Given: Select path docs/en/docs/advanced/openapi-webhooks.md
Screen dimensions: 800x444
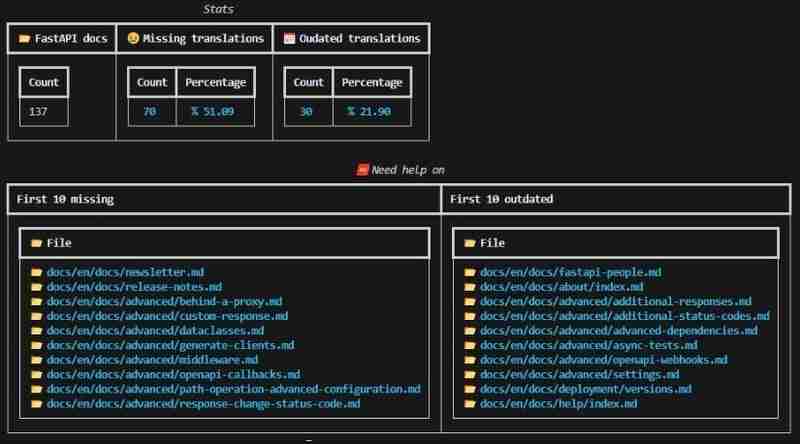Looking at the screenshot, I should (x=604, y=360).
